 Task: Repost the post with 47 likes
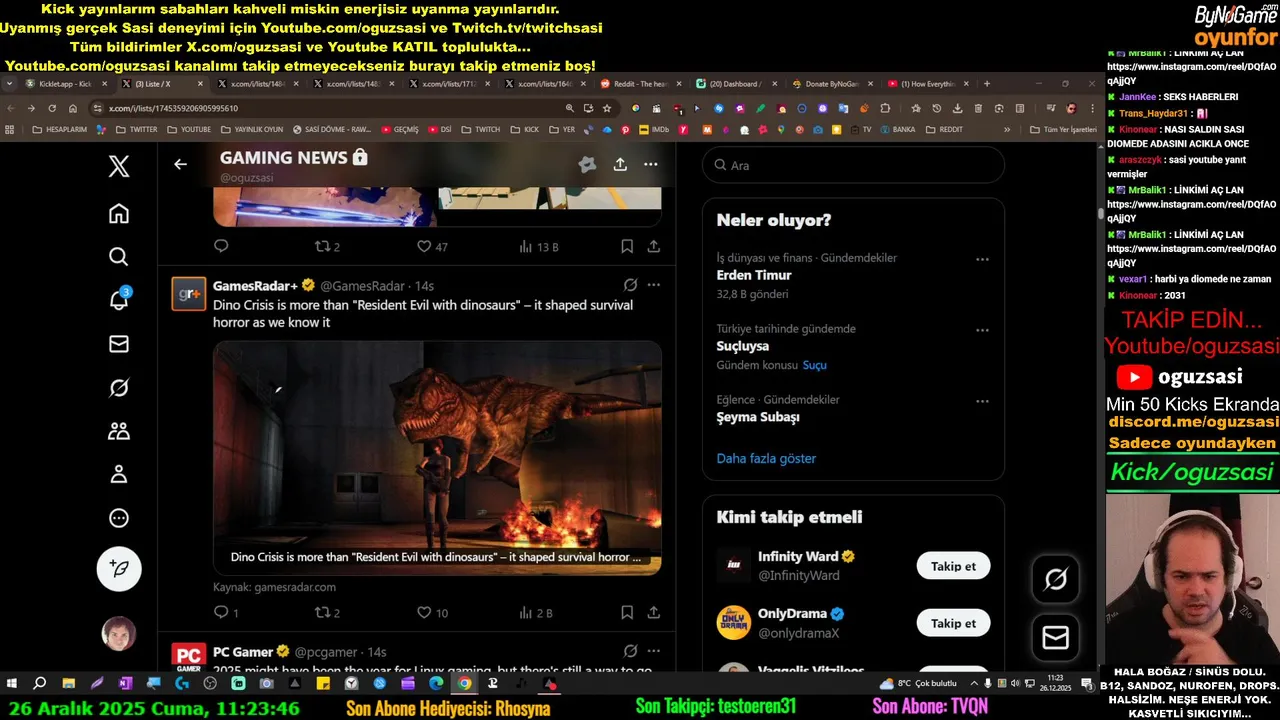coord(328,246)
